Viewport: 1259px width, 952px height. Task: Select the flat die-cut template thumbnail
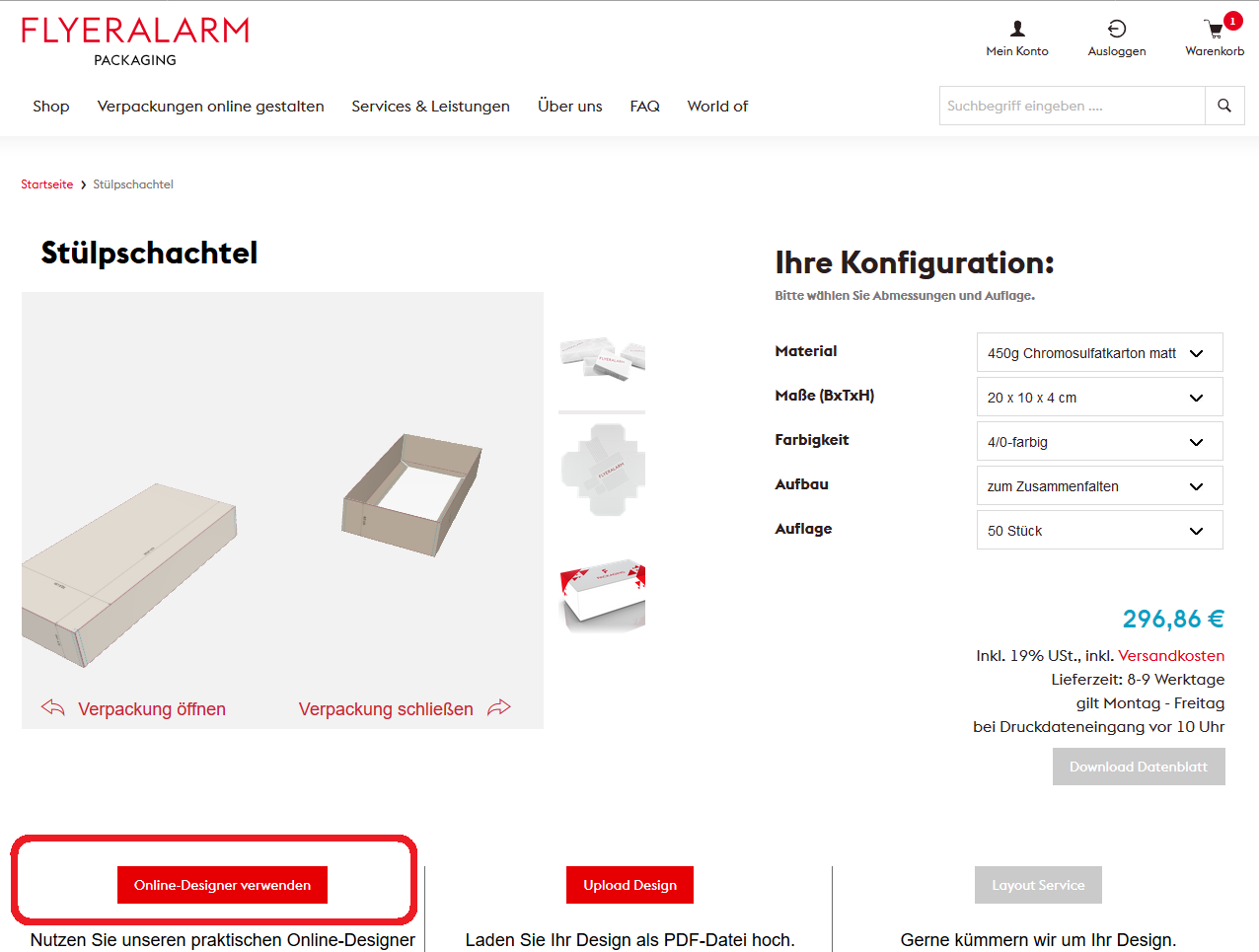pyautogui.click(x=602, y=470)
